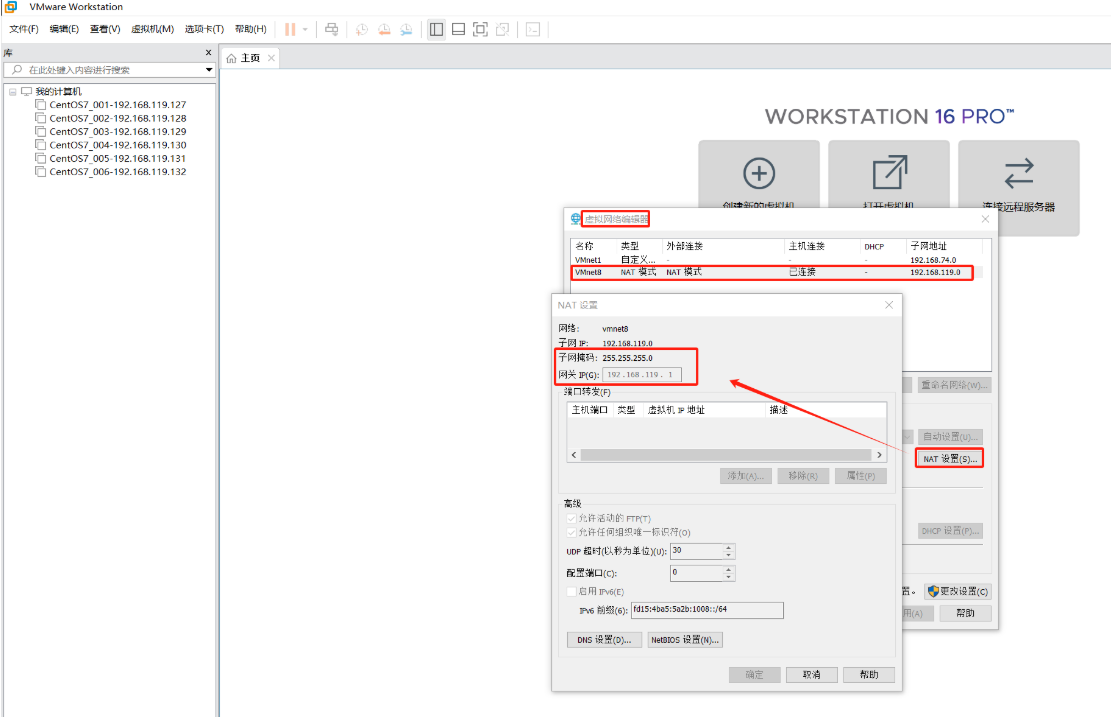Image resolution: width=1114 pixels, height=720 pixels.
Task: Open NetBIOS 设置(N)... button
Action: 686,640
